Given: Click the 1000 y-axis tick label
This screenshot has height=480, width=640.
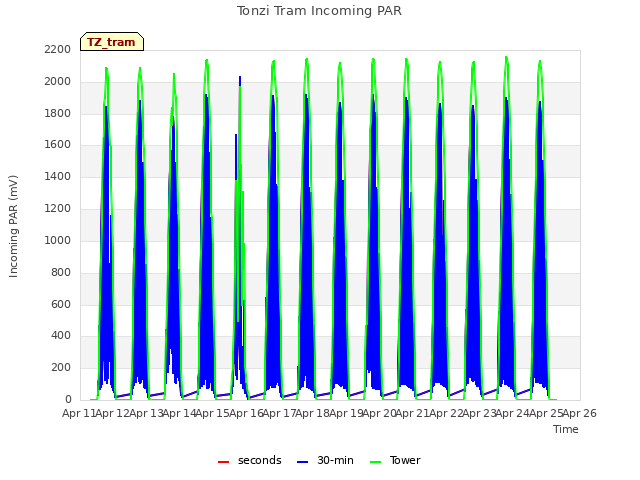Looking at the screenshot, I should tap(58, 240).
